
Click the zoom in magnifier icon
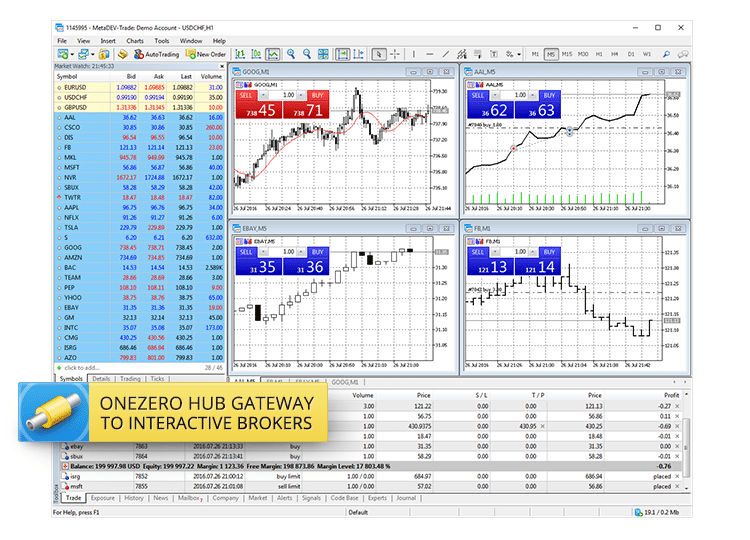(x=291, y=54)
